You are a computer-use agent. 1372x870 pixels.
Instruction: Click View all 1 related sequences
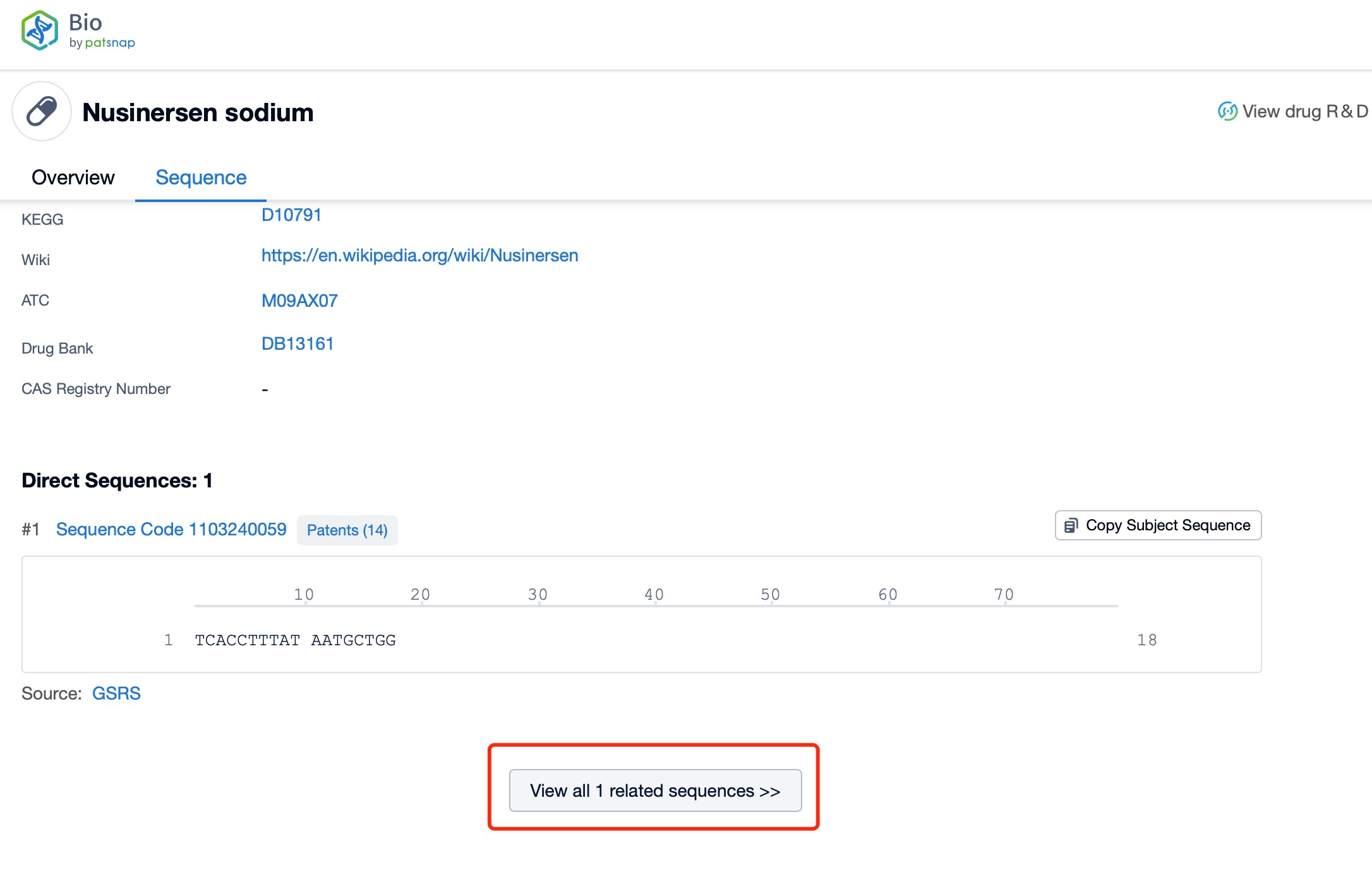[655, 790]
